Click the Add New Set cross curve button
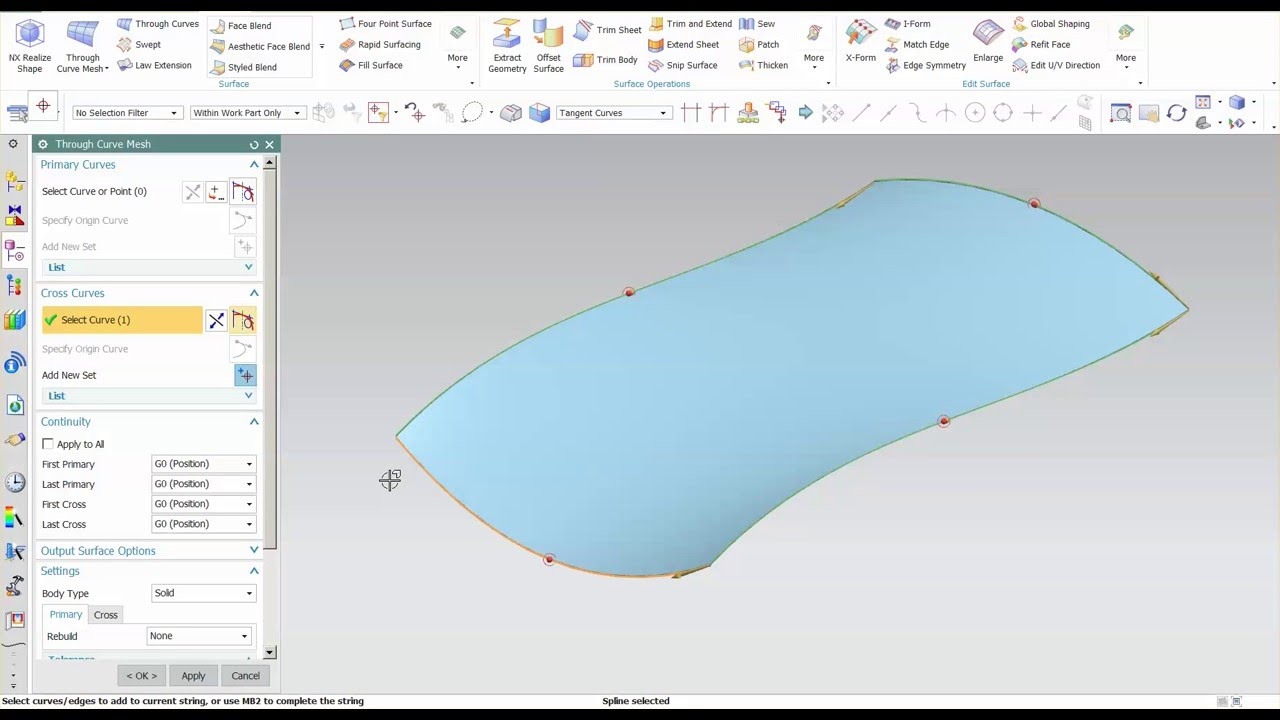This screenshot has width=1280, height=720. pos(245,375)
